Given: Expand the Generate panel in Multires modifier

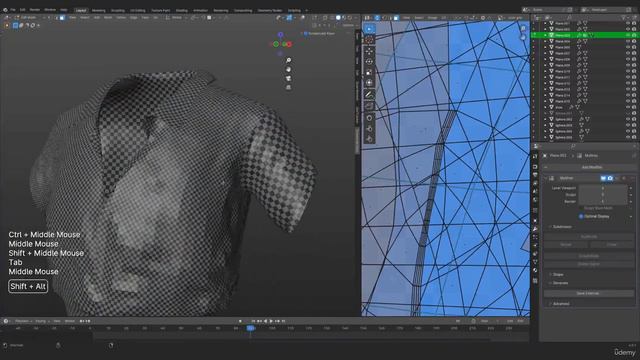Looking at the screenshot, I should (x=559, y=283).
